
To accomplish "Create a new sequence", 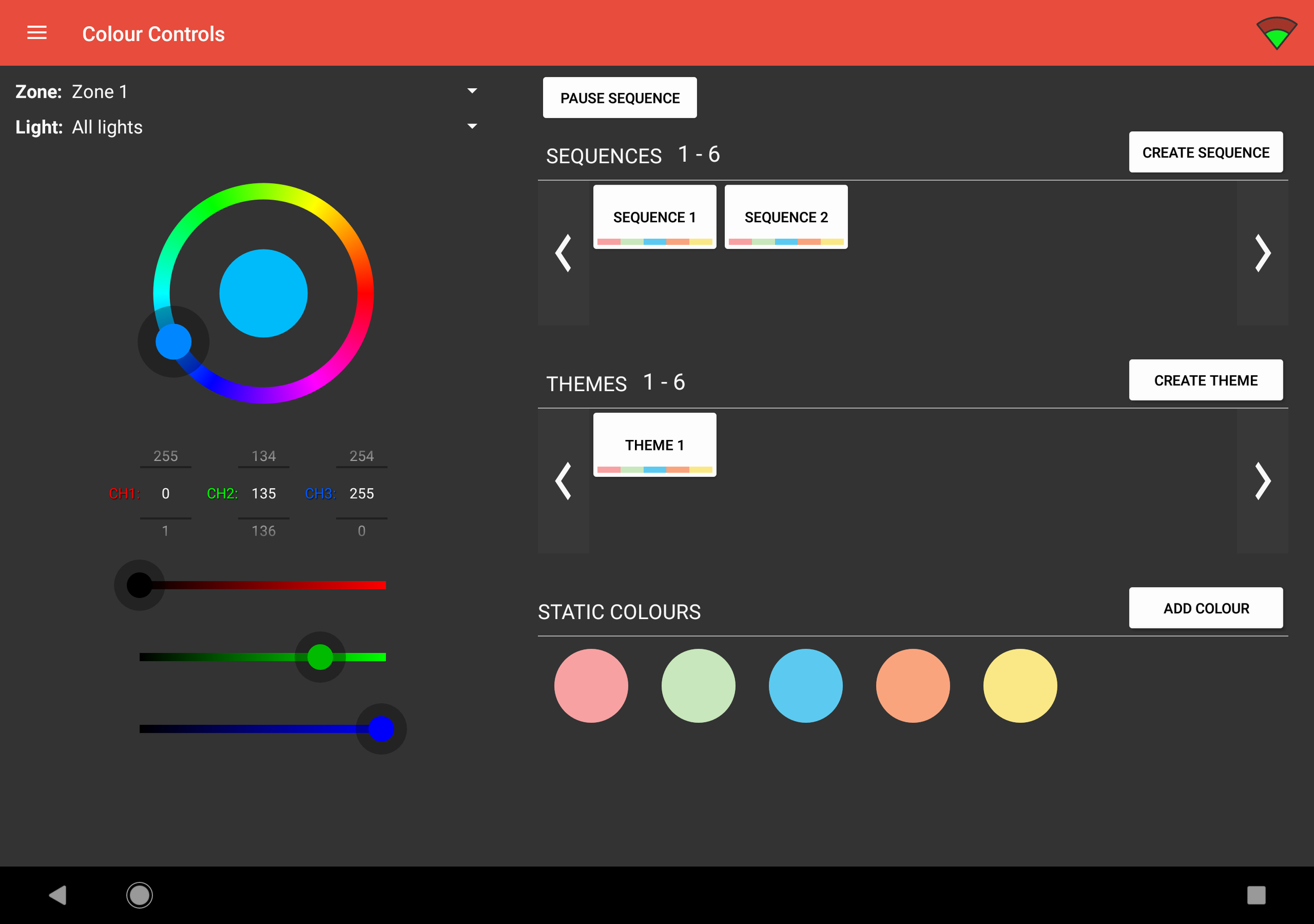I will coord(1206,152).
